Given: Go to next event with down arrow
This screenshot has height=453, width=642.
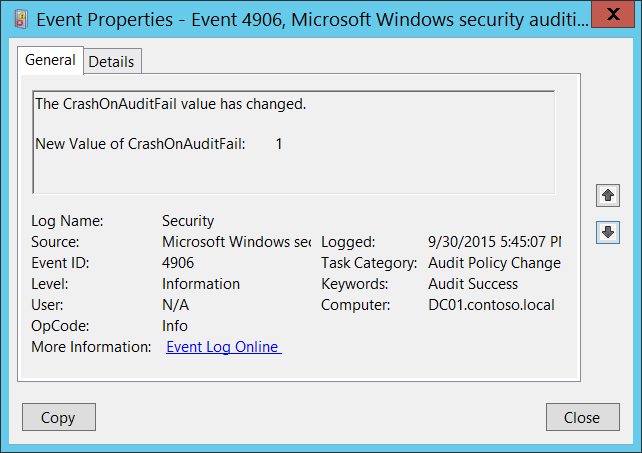Looking at the screenshot, I should [607, 232].
